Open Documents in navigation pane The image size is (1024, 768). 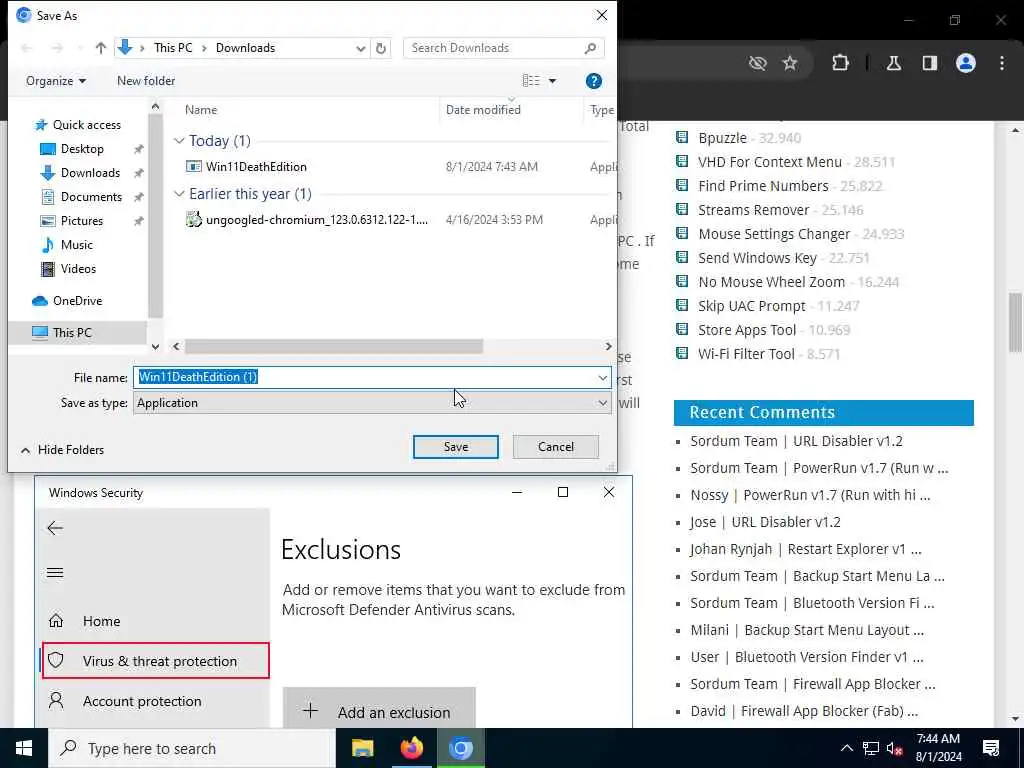(90, 197)
